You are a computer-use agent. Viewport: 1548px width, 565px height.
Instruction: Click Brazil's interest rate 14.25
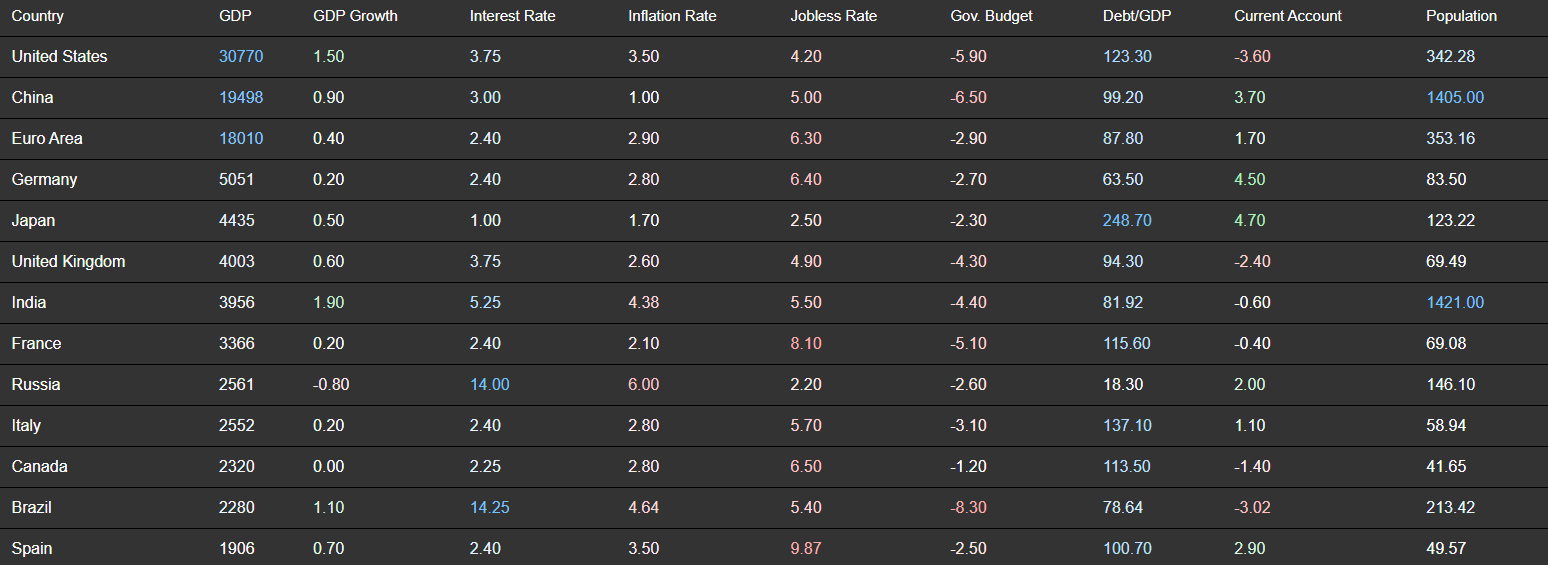[x=489, y=508]
